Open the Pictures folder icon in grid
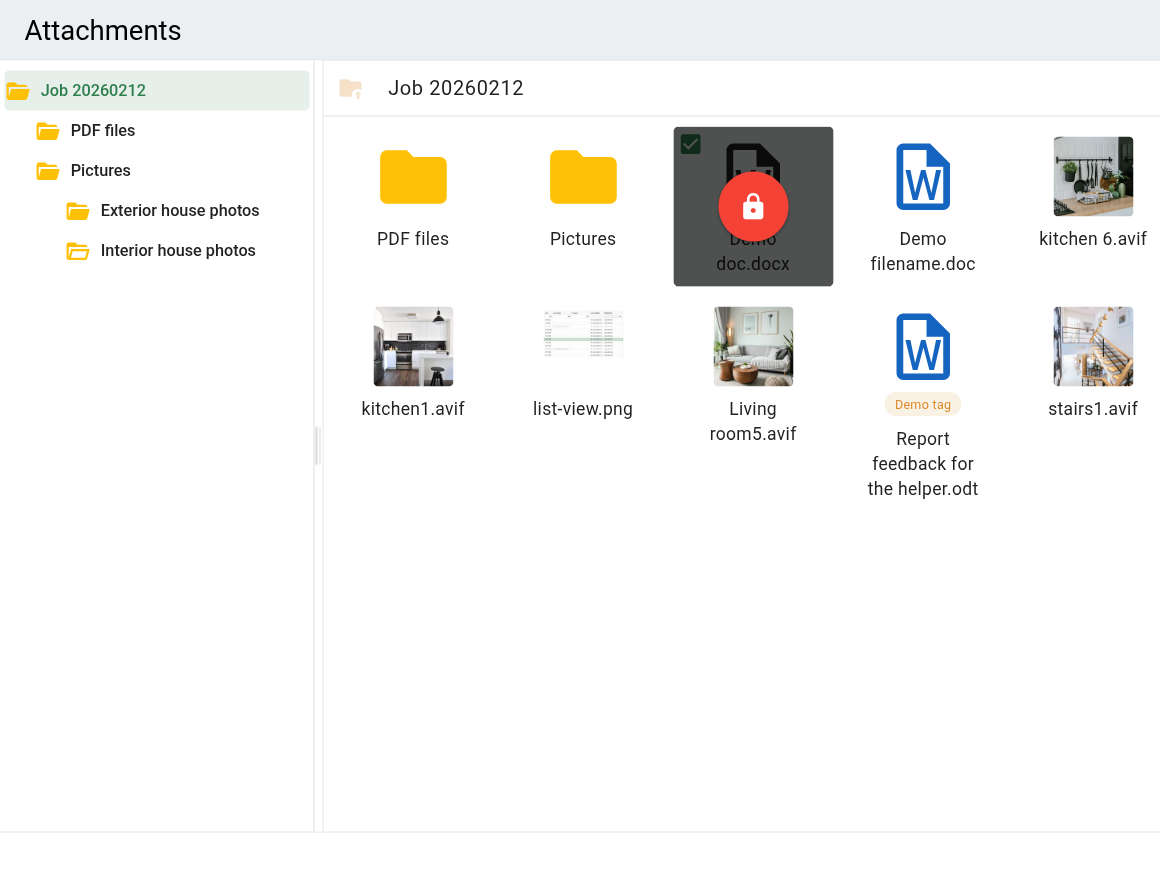 583,177
